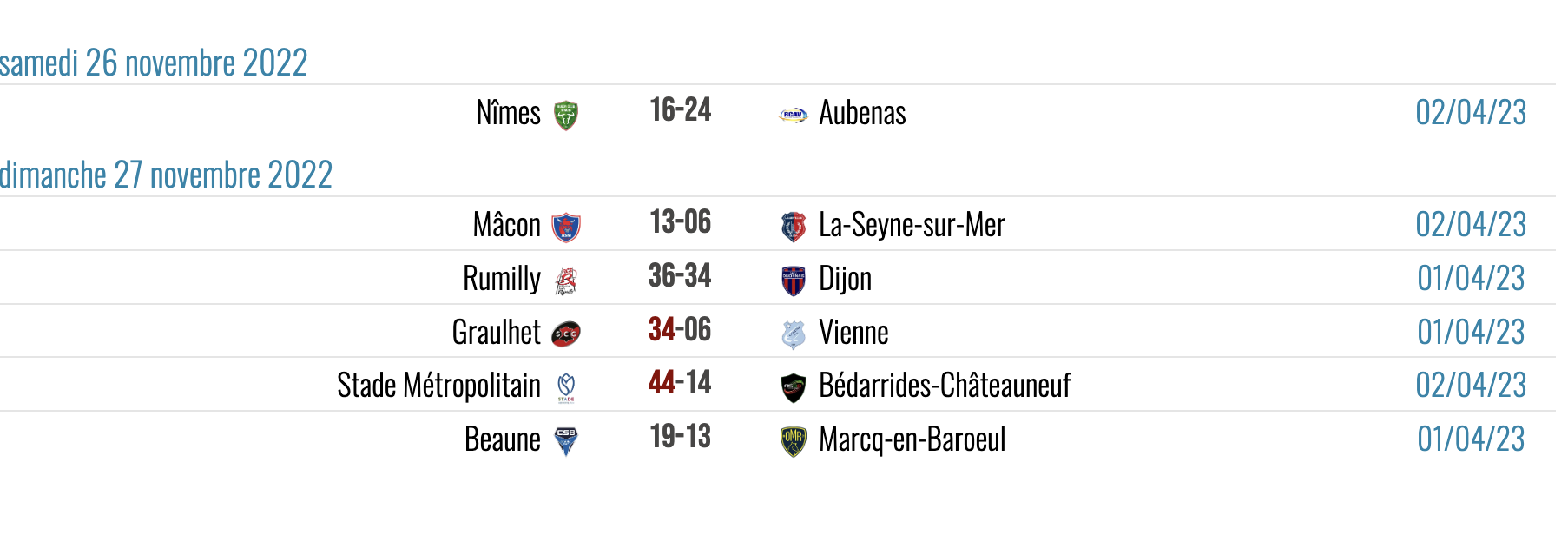Open the Nîmes vs Aubenas 16-24 score
Screen dimensions: 1568x535
click(681, 110)
